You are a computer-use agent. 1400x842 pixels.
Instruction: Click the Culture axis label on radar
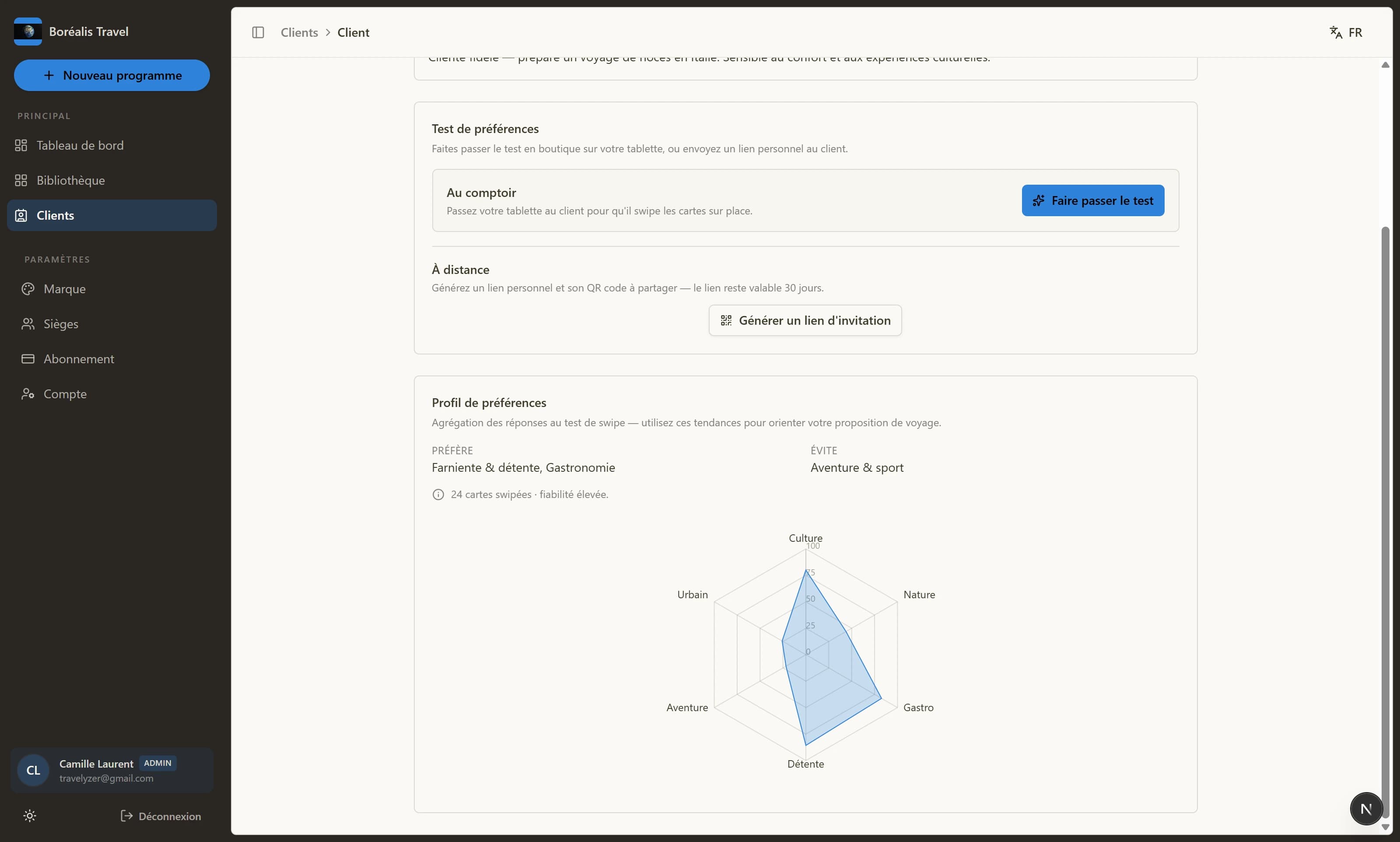click(805, 538)
